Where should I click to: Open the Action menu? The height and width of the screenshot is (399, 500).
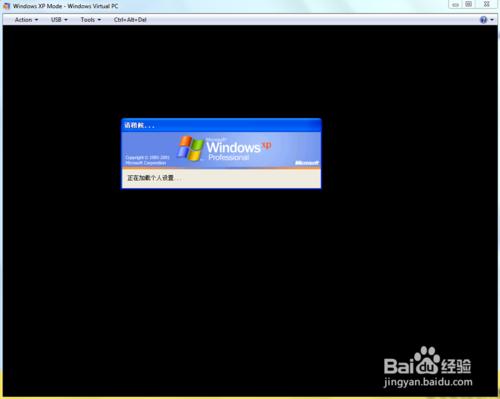click(x=26, y=20)
